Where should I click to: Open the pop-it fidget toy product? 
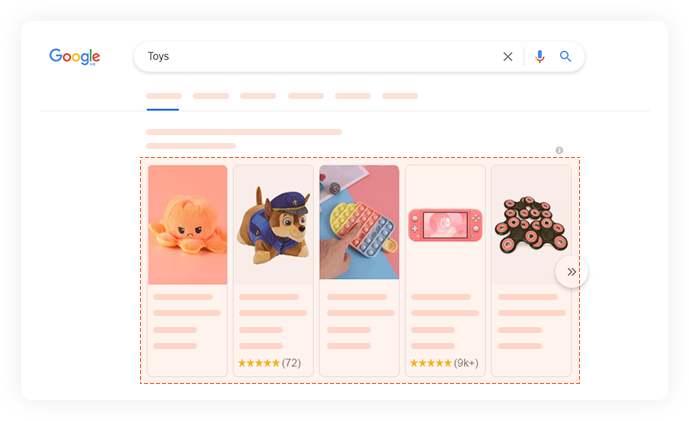359,222
